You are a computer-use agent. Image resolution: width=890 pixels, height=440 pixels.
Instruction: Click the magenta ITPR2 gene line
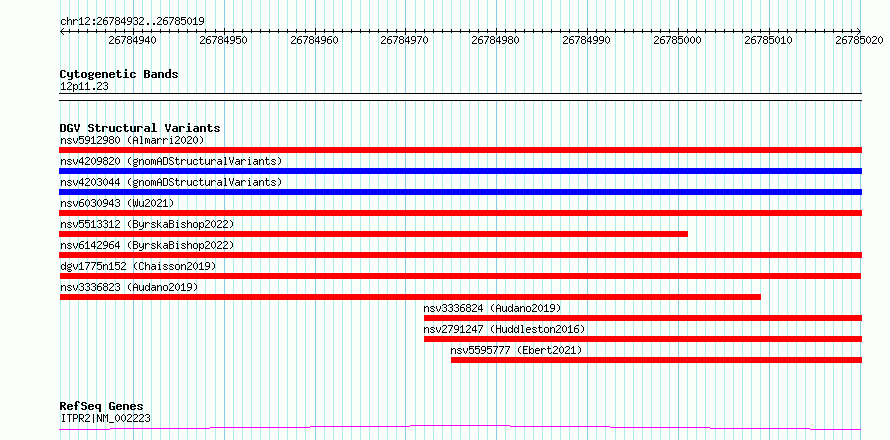[460, 428]
